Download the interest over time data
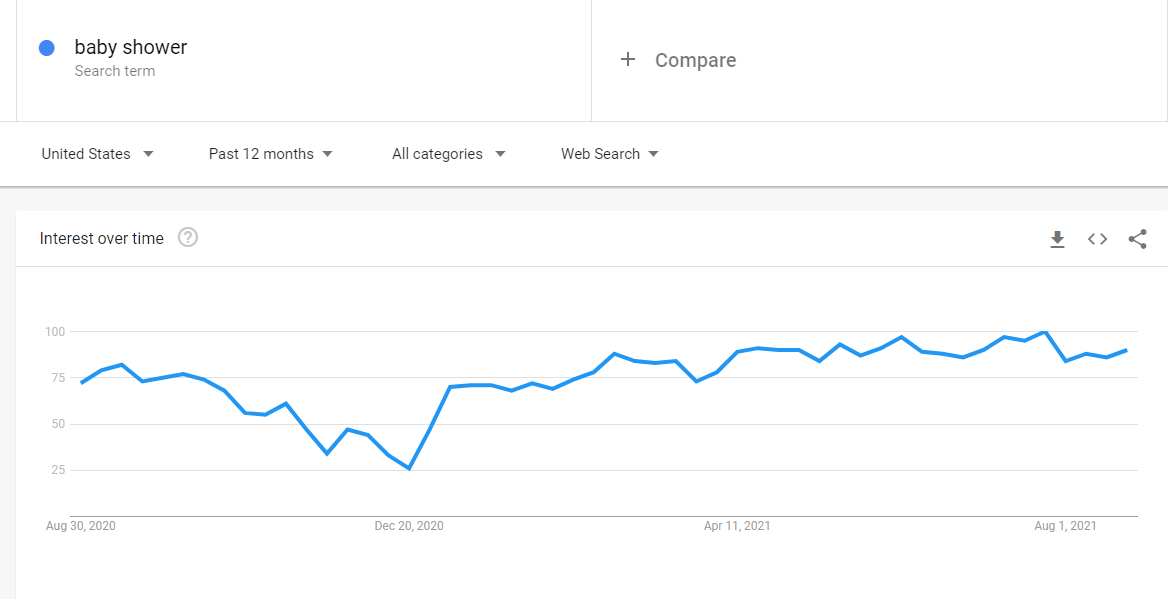Image resolution: width=1168 pixels, height=599 pixels. tap(1057, 239)
